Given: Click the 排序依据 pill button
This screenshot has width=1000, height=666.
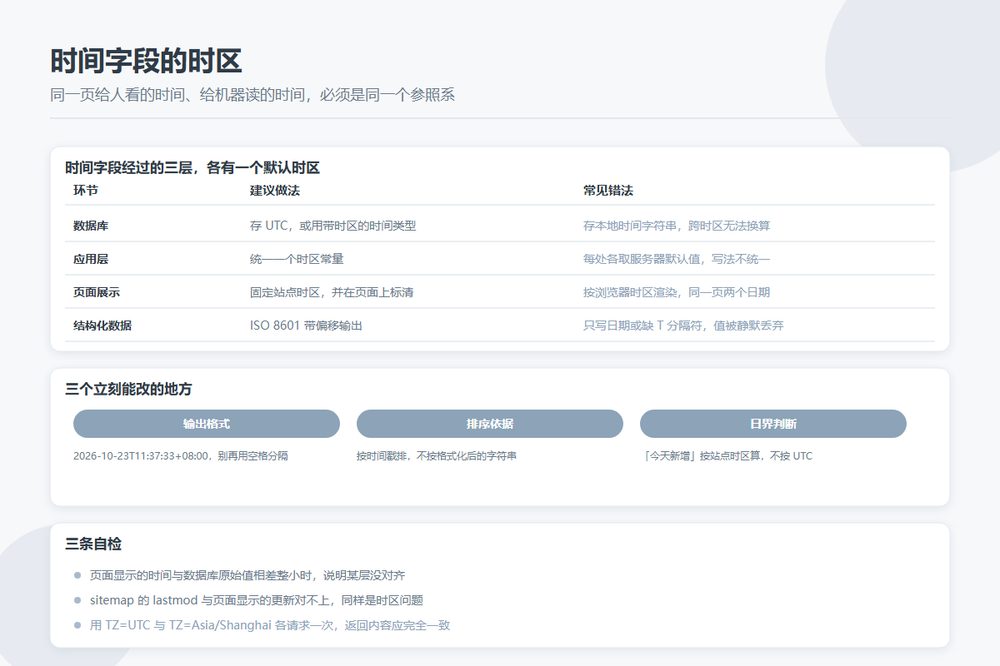Looking at the screenshot, I should (x=490, y=424).
